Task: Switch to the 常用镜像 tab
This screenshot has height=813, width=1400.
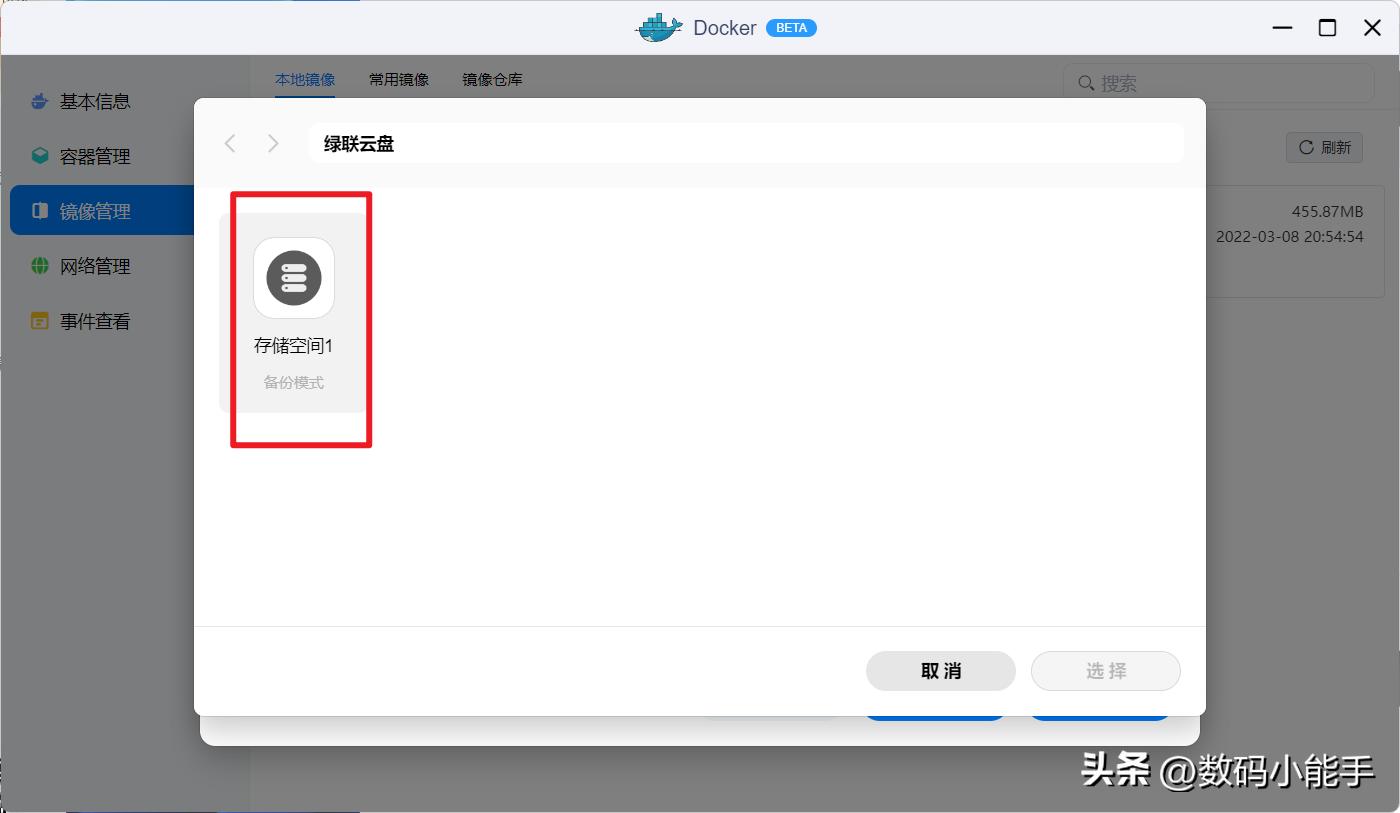Action: tap(399, 79)
